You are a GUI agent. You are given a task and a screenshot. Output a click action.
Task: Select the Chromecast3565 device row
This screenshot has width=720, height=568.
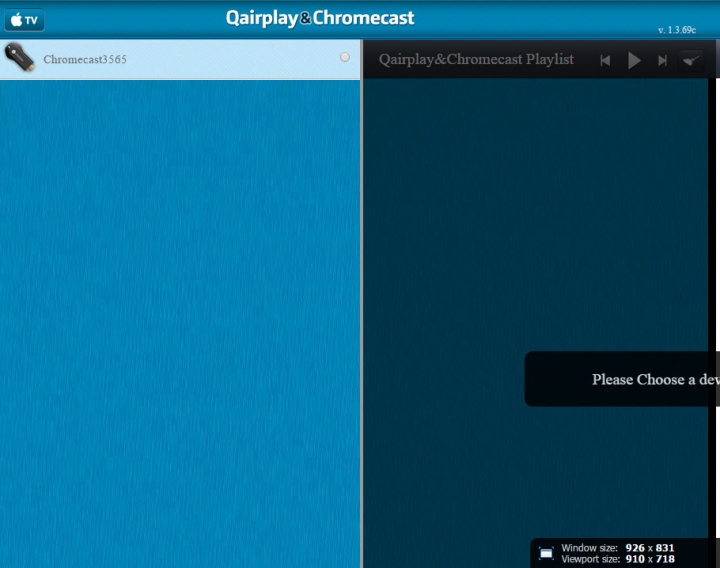coord(180,59)
